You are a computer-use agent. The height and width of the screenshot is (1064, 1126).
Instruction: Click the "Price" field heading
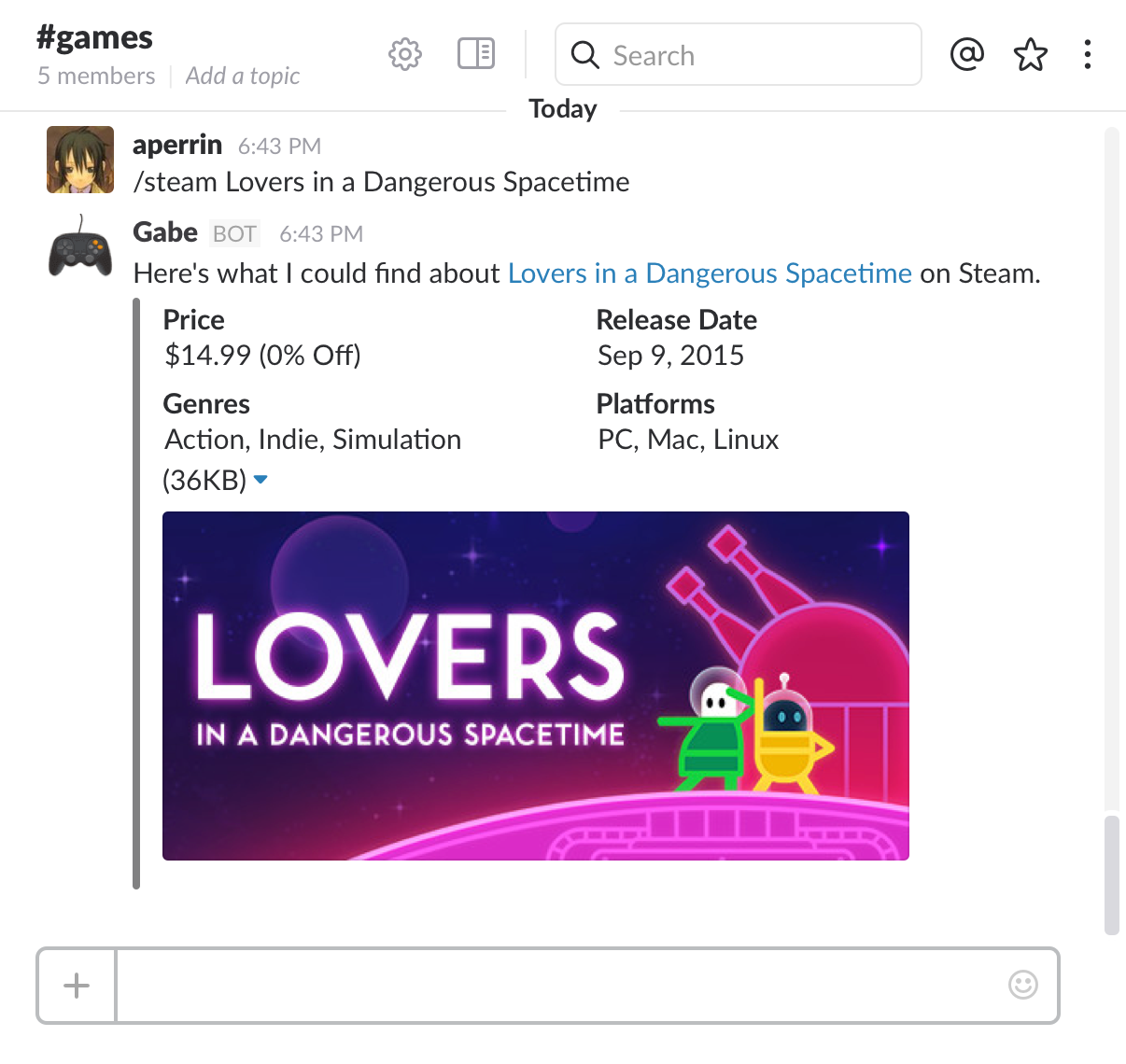pos(193,320)
